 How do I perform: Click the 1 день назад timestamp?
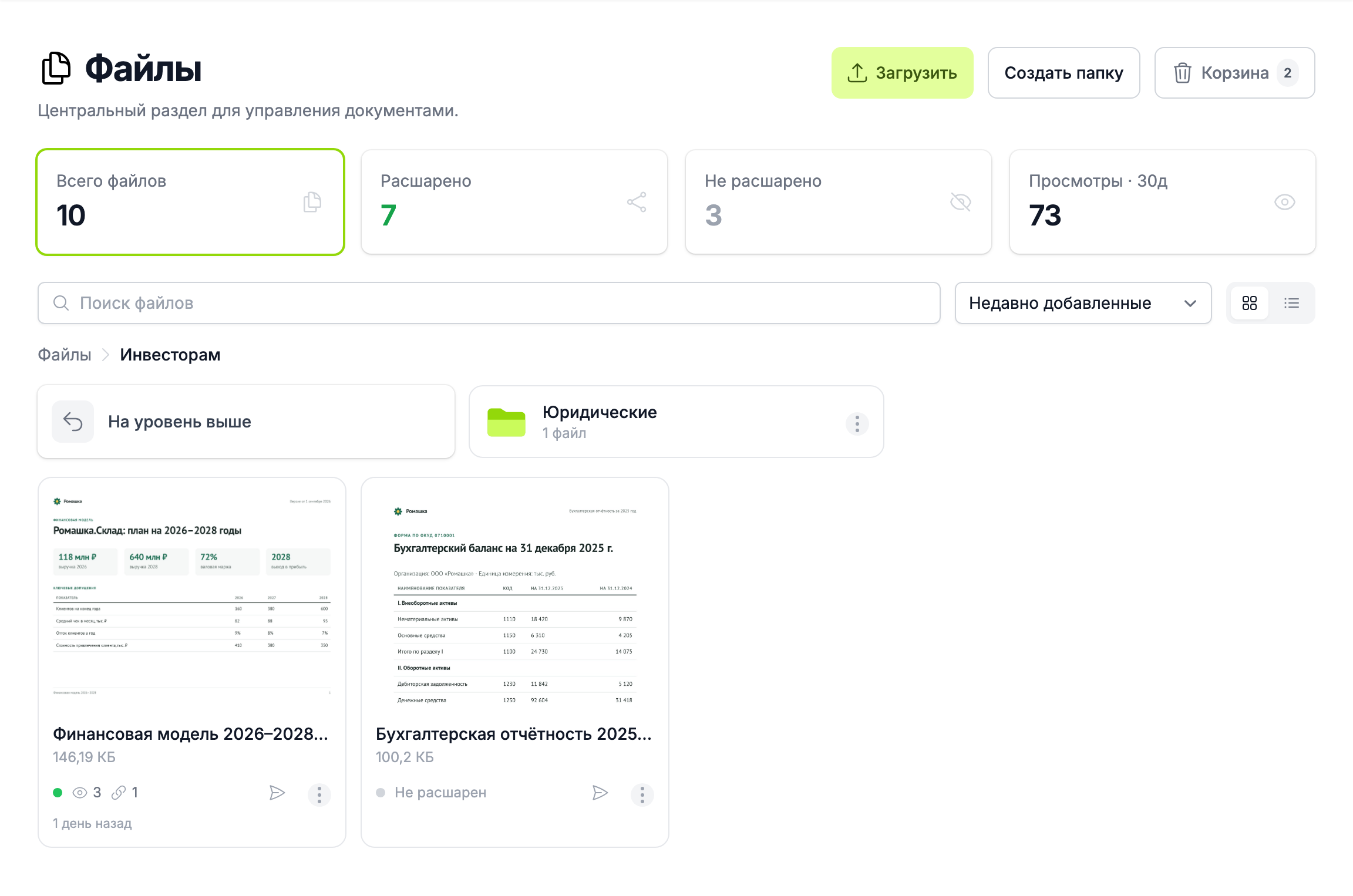click(x=92, y=823)
